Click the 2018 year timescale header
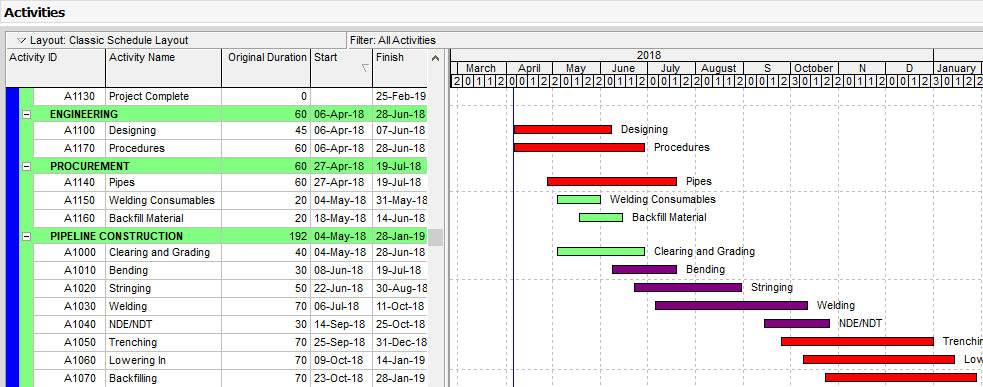Image resolution: width=983 pixels, height=387 pixels. pos(648,55)
